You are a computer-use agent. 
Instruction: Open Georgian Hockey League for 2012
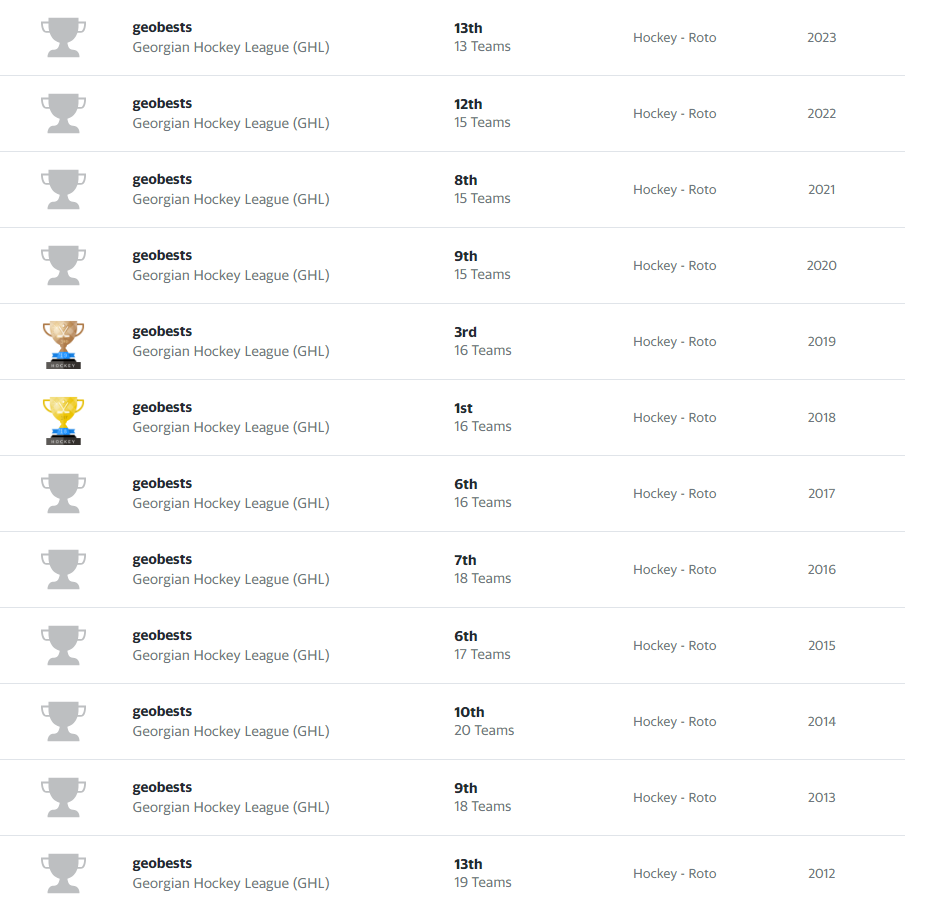click(230, 883)
